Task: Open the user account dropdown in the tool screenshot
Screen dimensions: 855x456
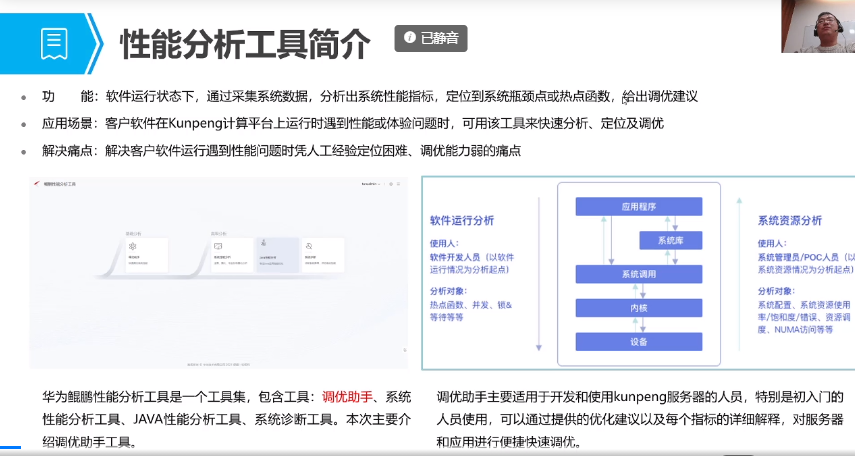Action: click(x=371, y=184)
